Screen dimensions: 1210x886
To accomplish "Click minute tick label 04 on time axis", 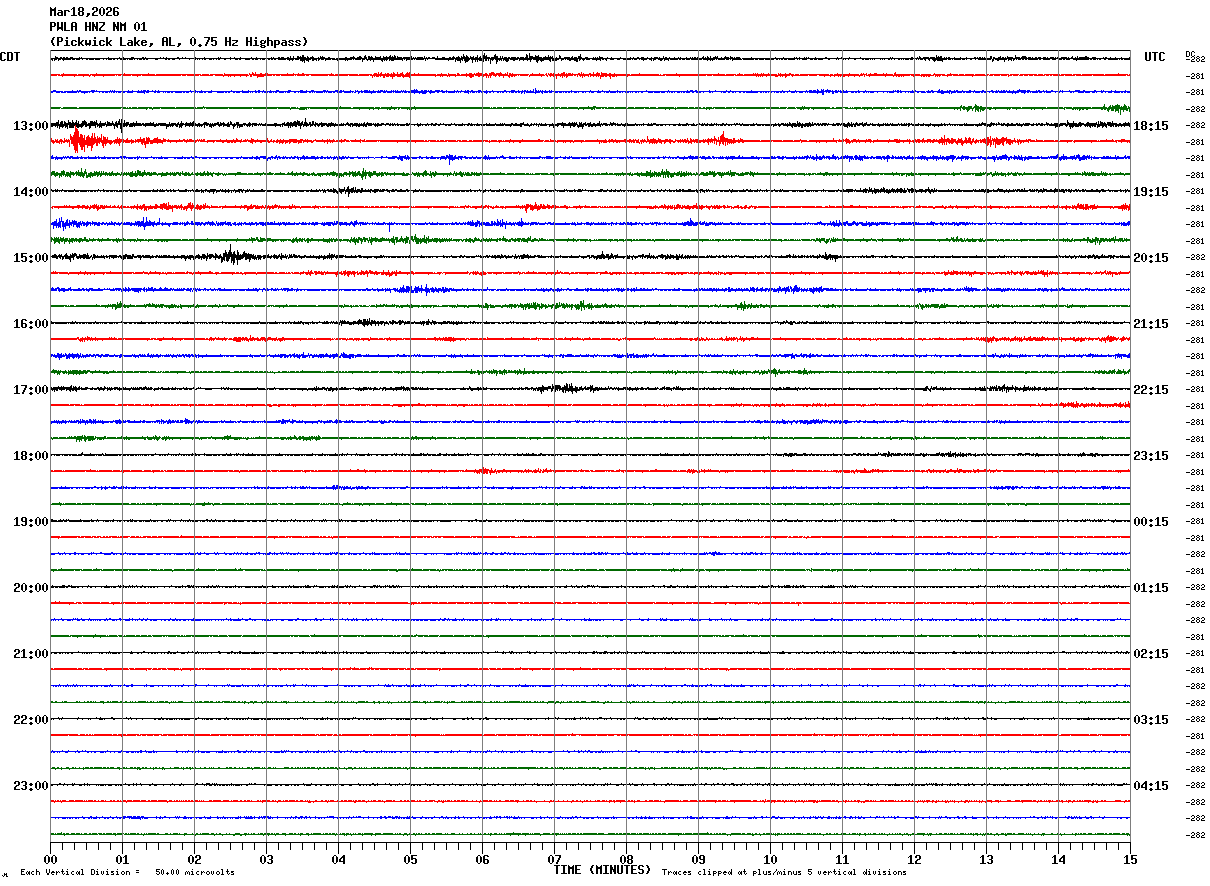I will (339, 859).
